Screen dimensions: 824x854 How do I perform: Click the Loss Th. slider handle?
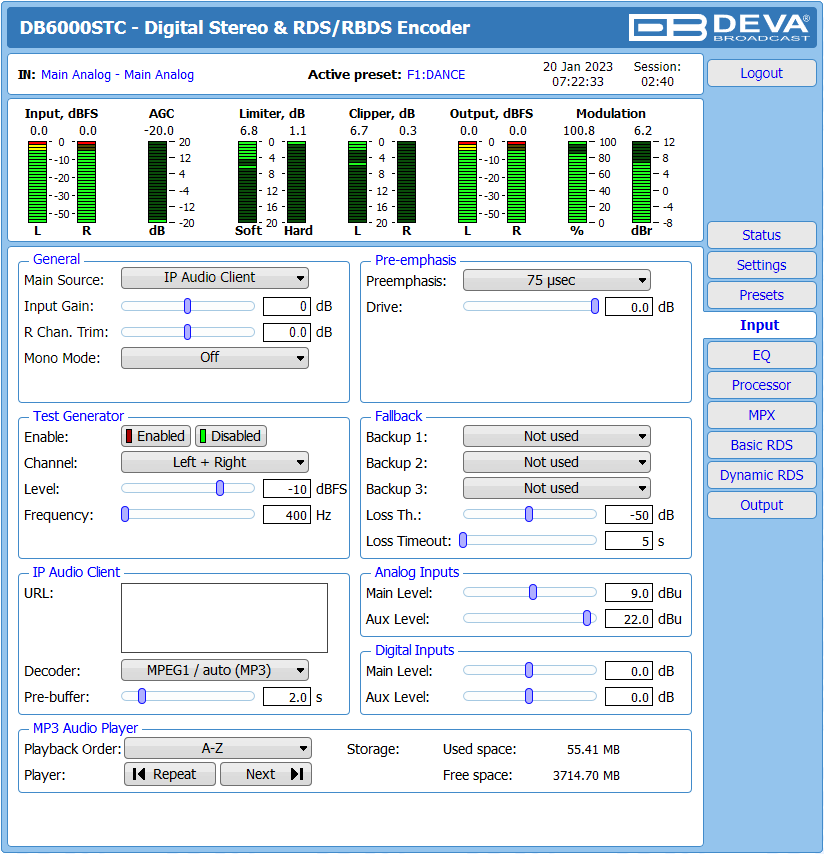529,515
